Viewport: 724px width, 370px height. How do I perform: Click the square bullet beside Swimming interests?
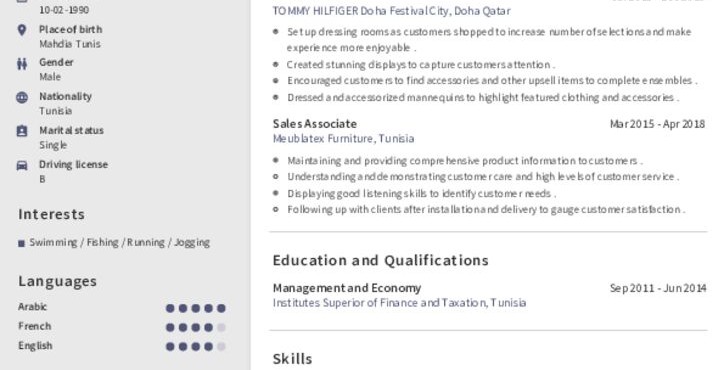21,243
